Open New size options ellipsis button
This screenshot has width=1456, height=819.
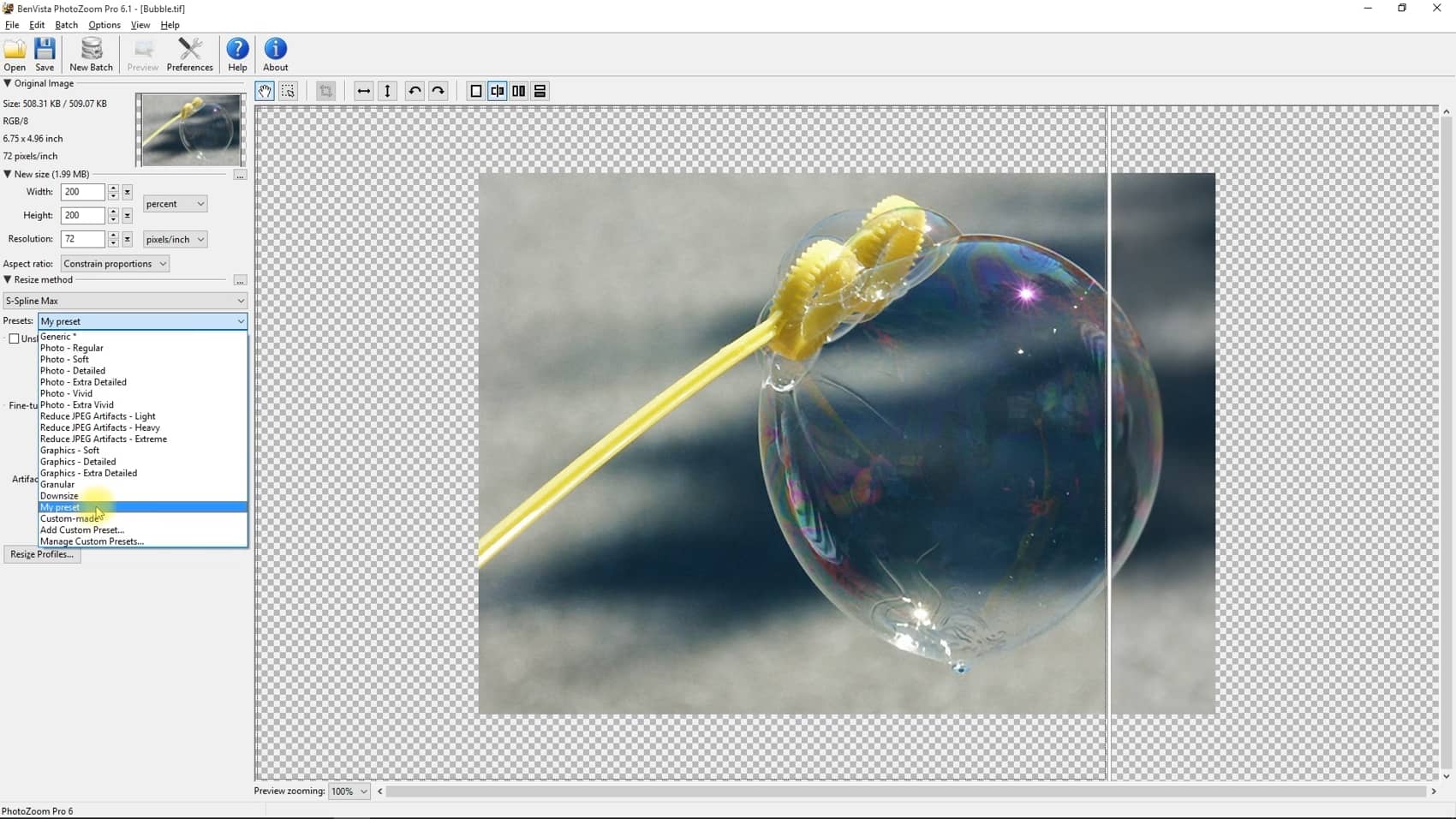pyautogui.click(x=240, y=175)
